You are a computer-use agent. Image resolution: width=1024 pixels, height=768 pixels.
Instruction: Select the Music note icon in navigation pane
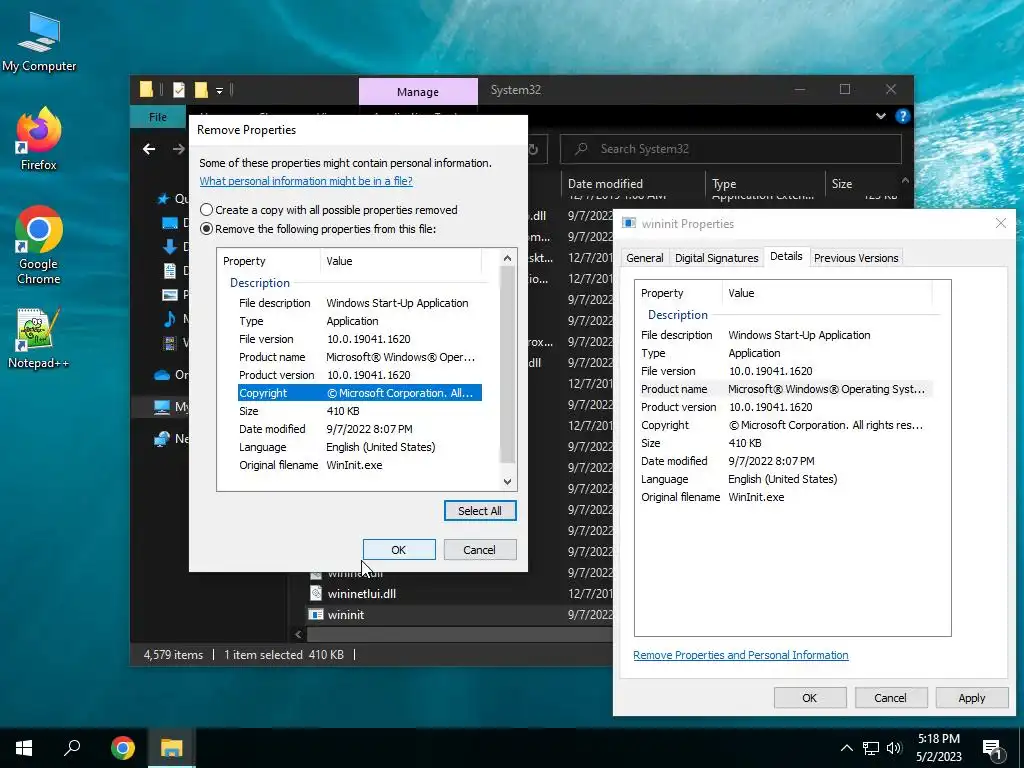169,319
